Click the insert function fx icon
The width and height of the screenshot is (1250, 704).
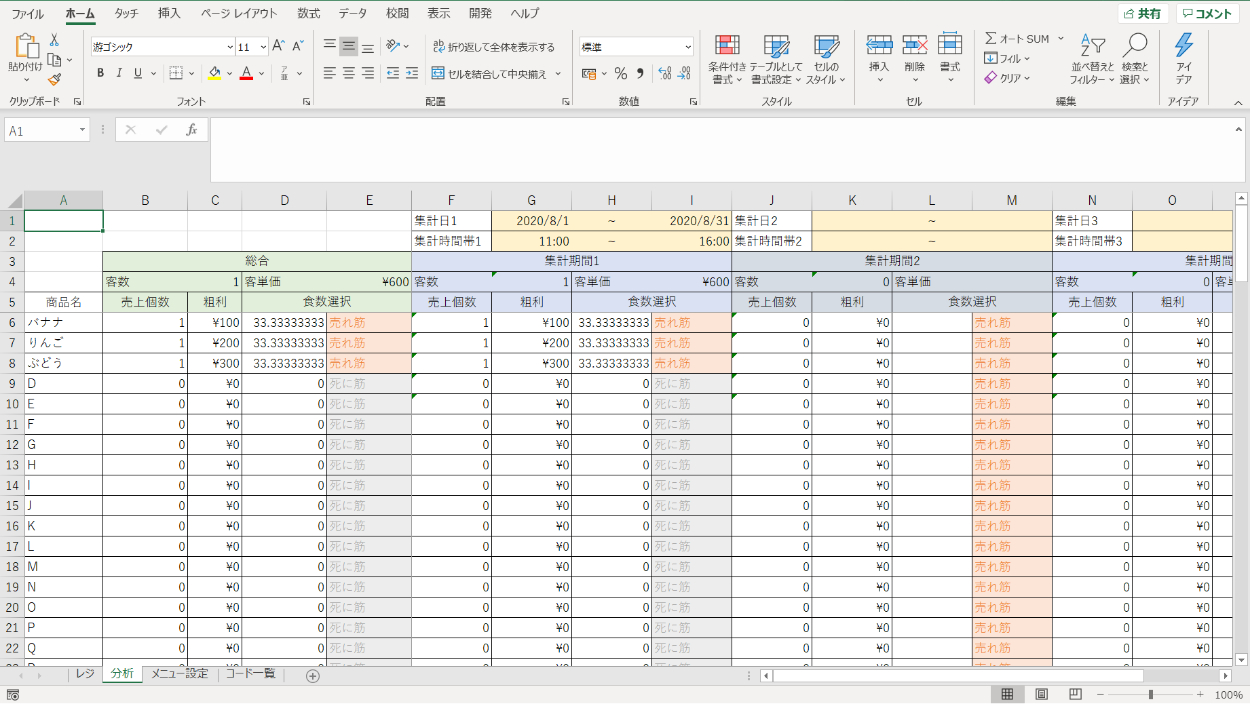coord(192,130)
